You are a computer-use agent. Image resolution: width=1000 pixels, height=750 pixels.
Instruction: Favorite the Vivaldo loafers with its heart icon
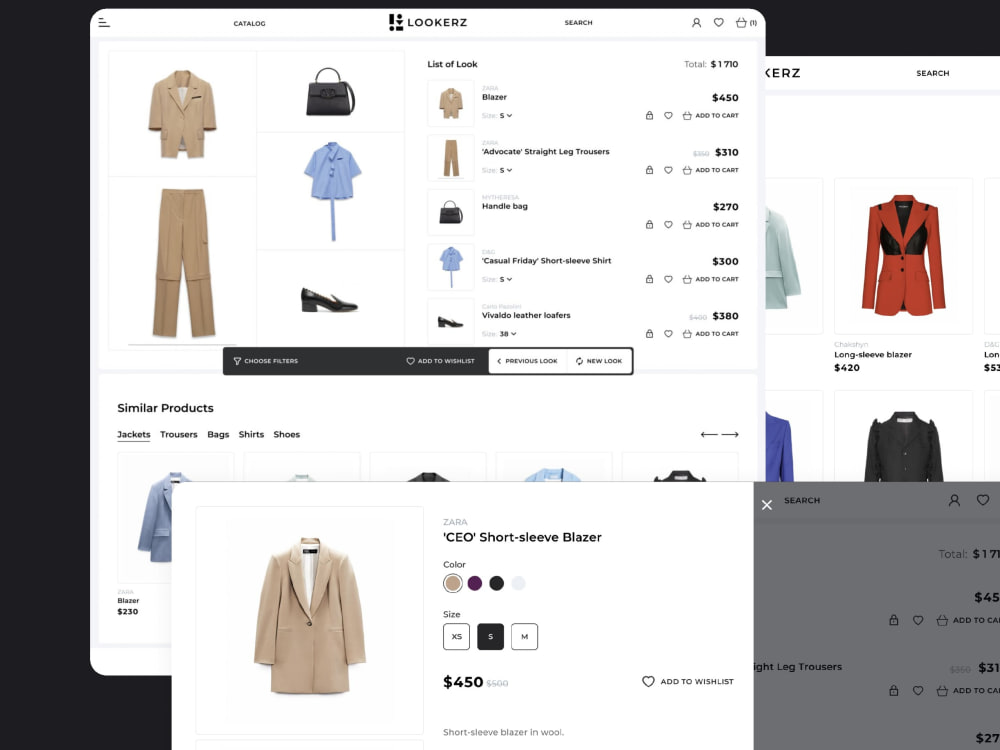pos(668,334)
